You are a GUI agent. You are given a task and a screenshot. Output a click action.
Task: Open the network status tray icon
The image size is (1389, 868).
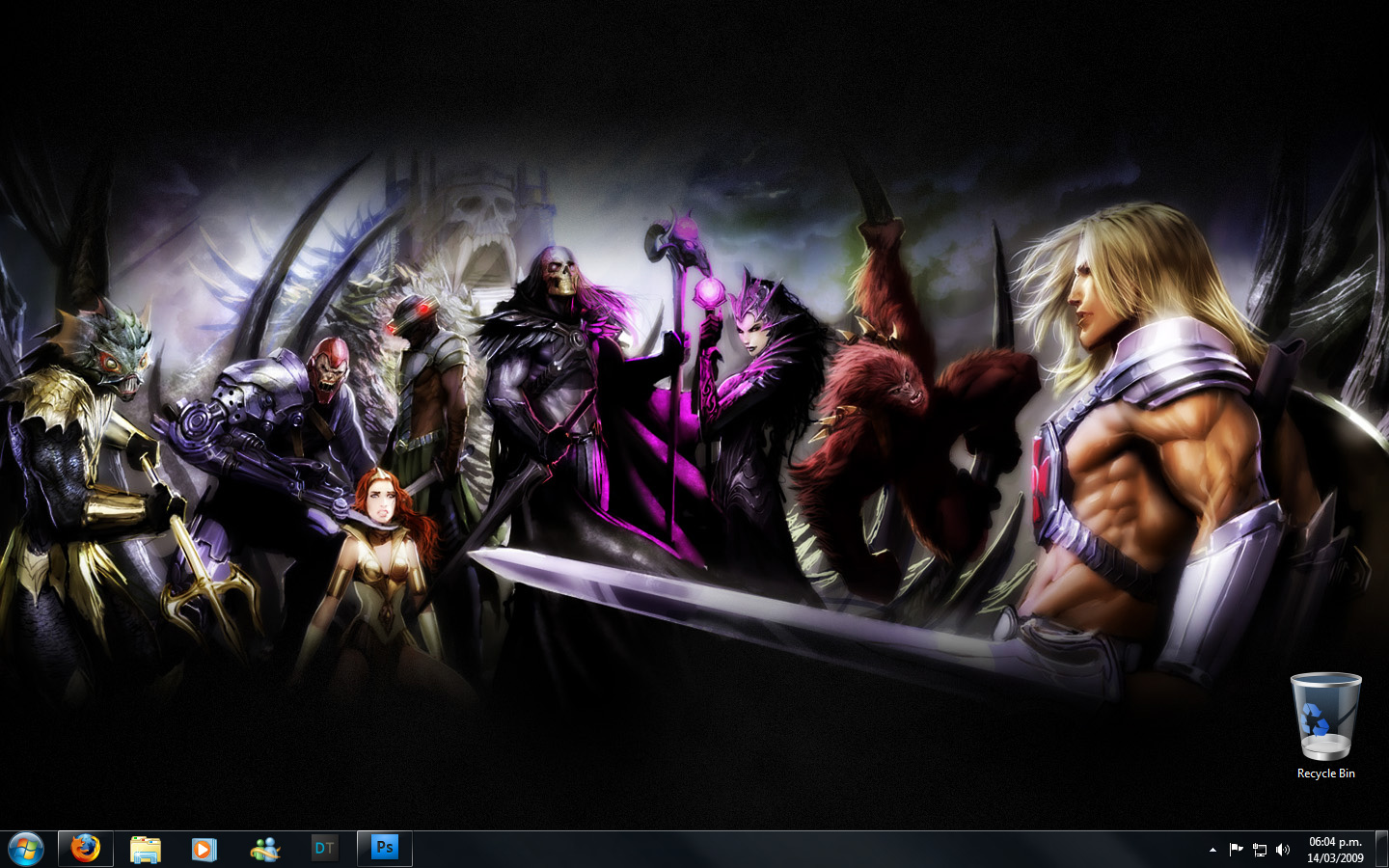(x=1260, y=850)
